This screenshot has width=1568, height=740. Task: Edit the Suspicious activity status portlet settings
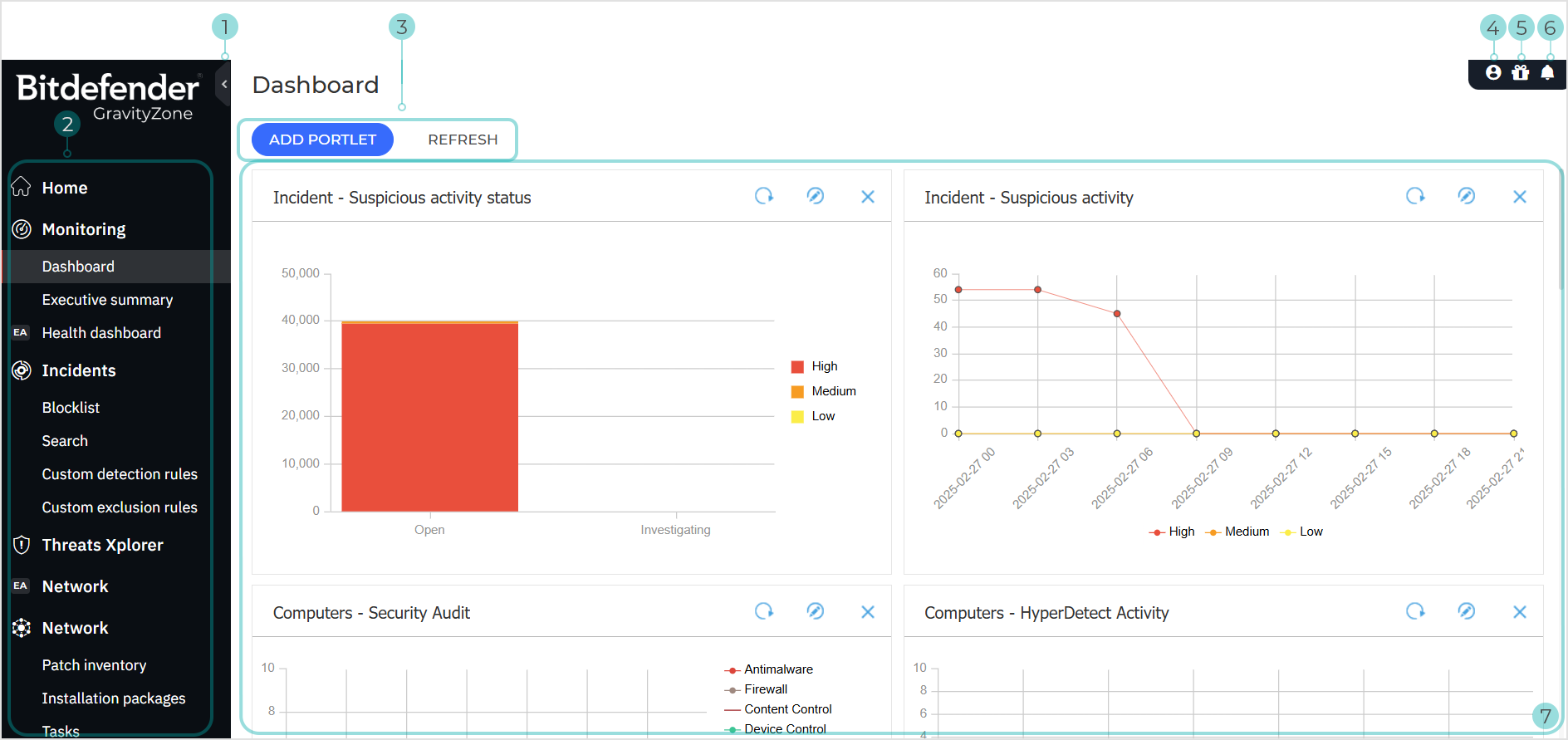(x=816, y=196)
